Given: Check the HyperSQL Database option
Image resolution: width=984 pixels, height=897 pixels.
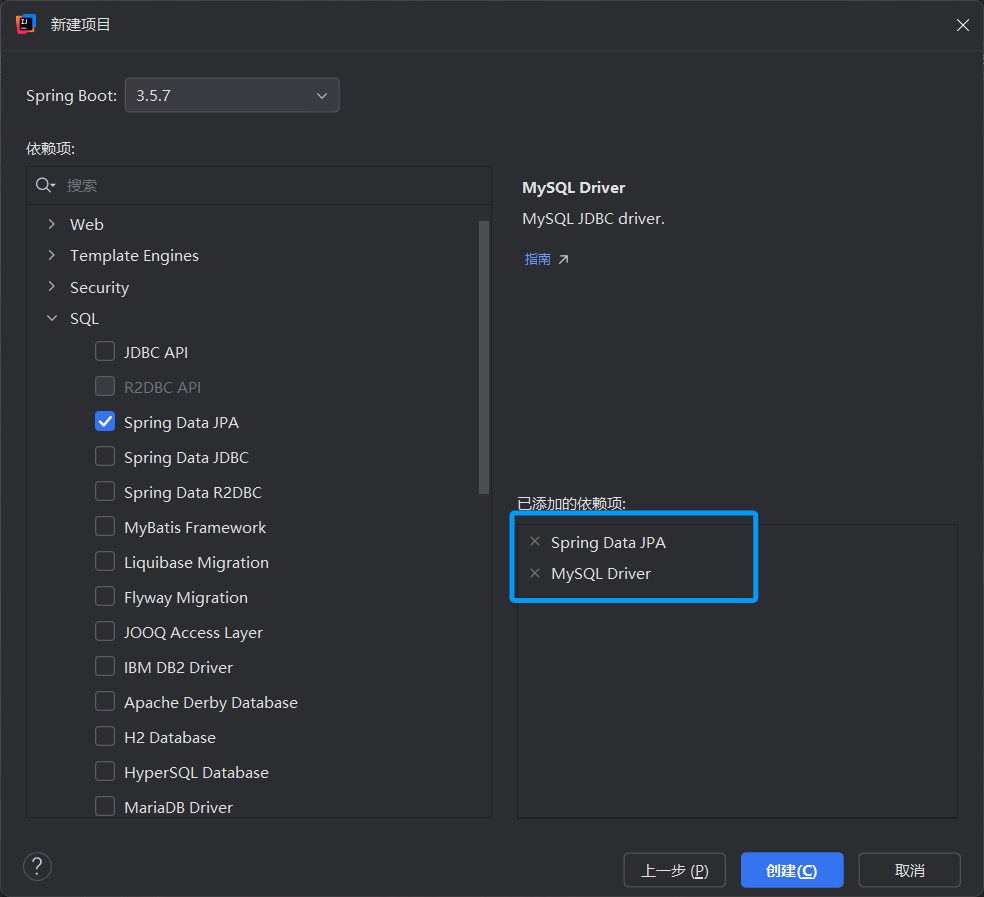Looking at the screenshot, I should tap(105, 771).
